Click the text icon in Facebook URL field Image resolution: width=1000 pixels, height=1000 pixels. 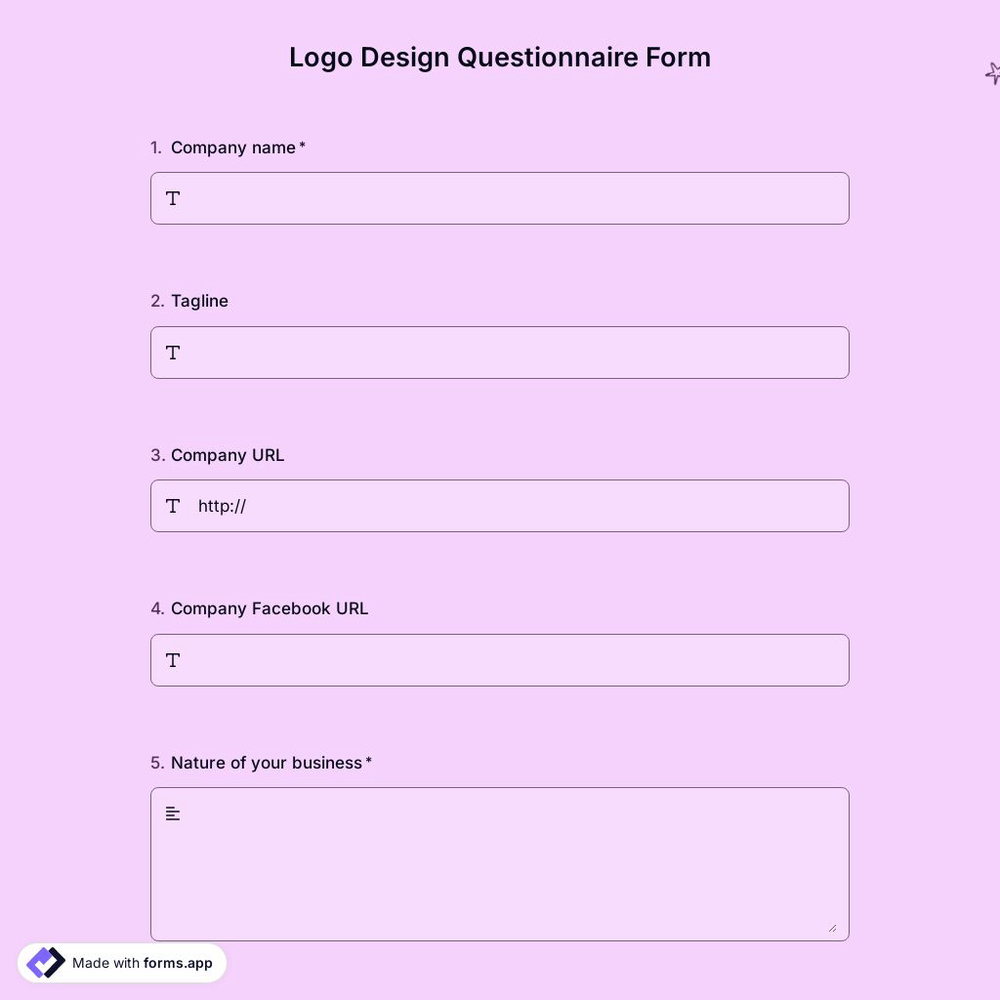pos(172,660)
